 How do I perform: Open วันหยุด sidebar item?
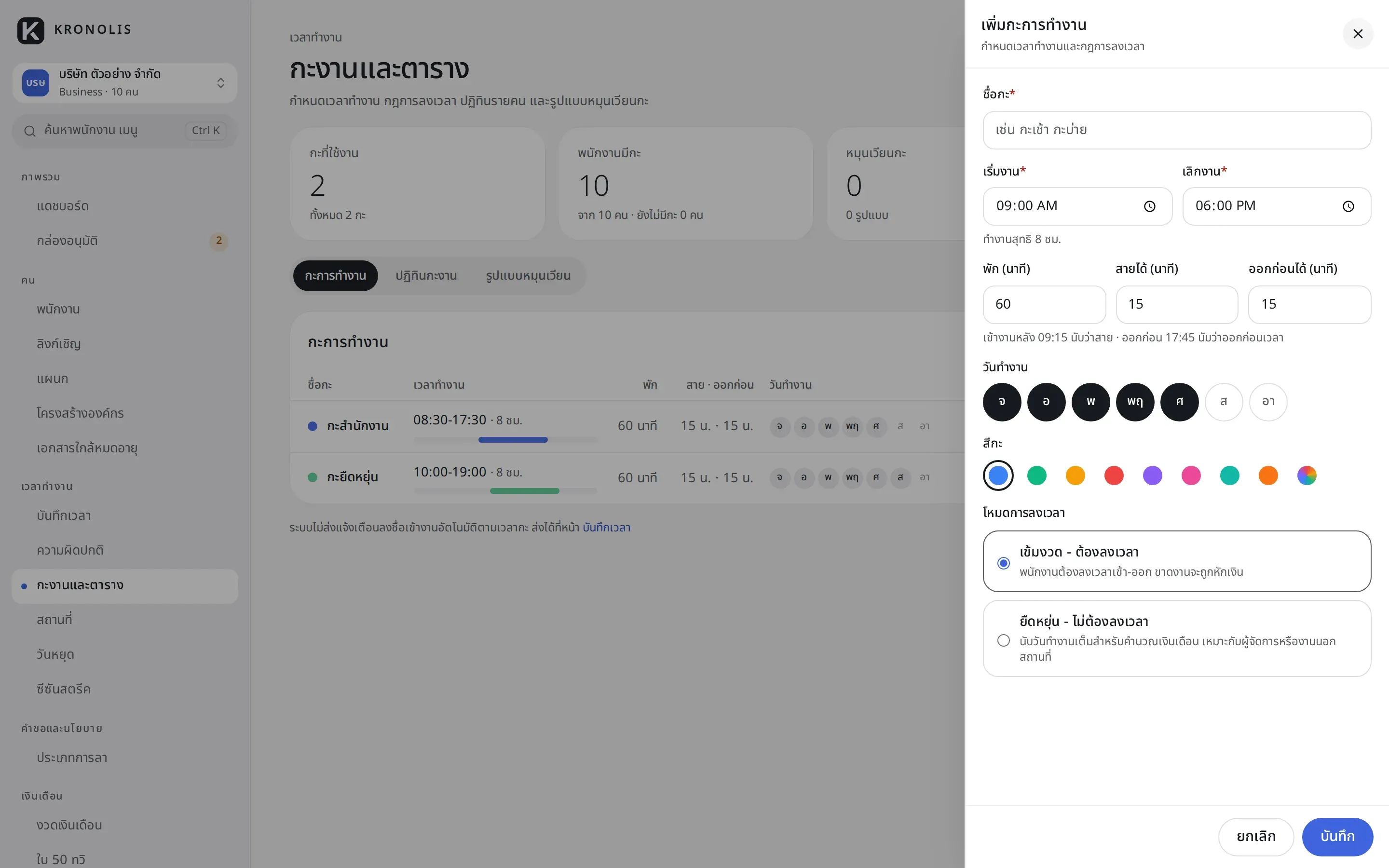(124, 655)
